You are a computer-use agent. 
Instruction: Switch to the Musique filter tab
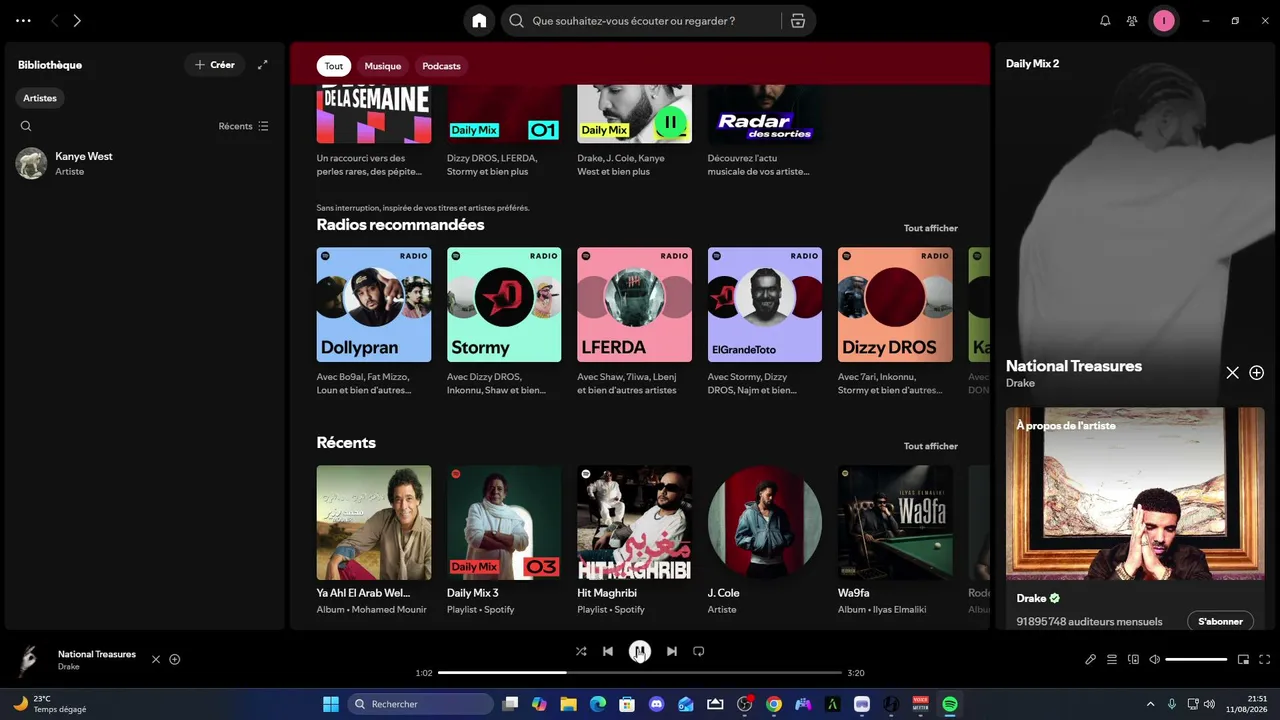(383, 66)
